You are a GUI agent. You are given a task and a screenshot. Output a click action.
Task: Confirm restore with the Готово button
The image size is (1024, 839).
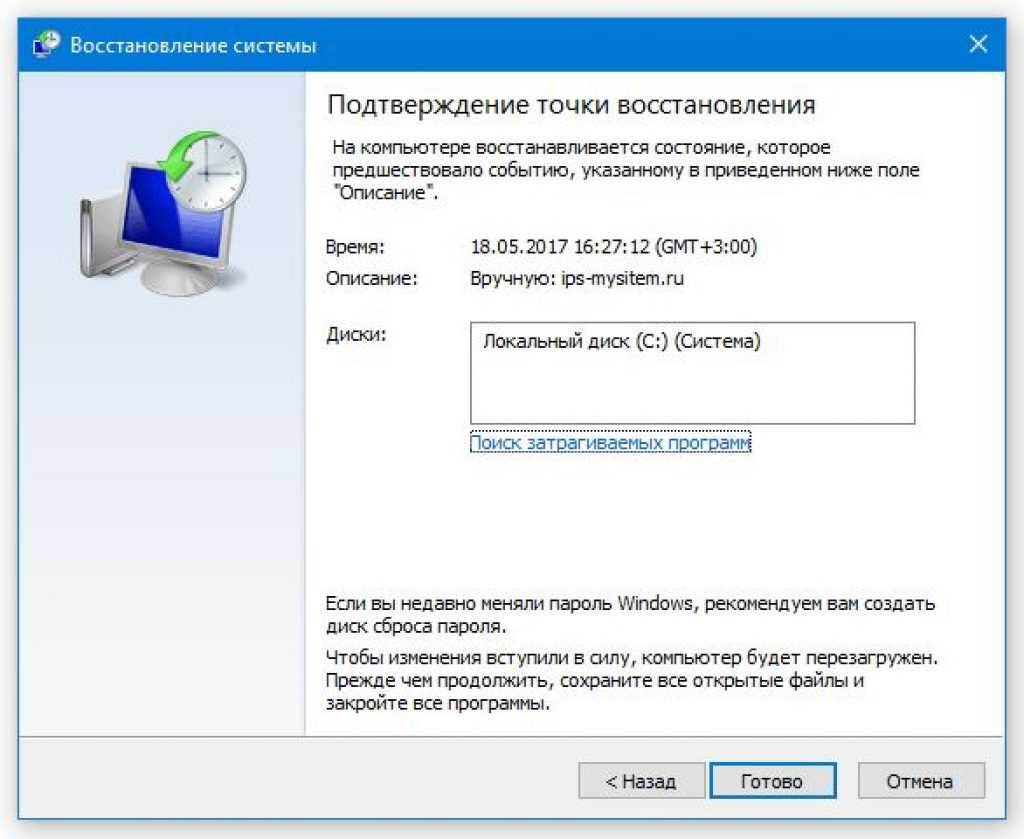[x=773, y=781]
